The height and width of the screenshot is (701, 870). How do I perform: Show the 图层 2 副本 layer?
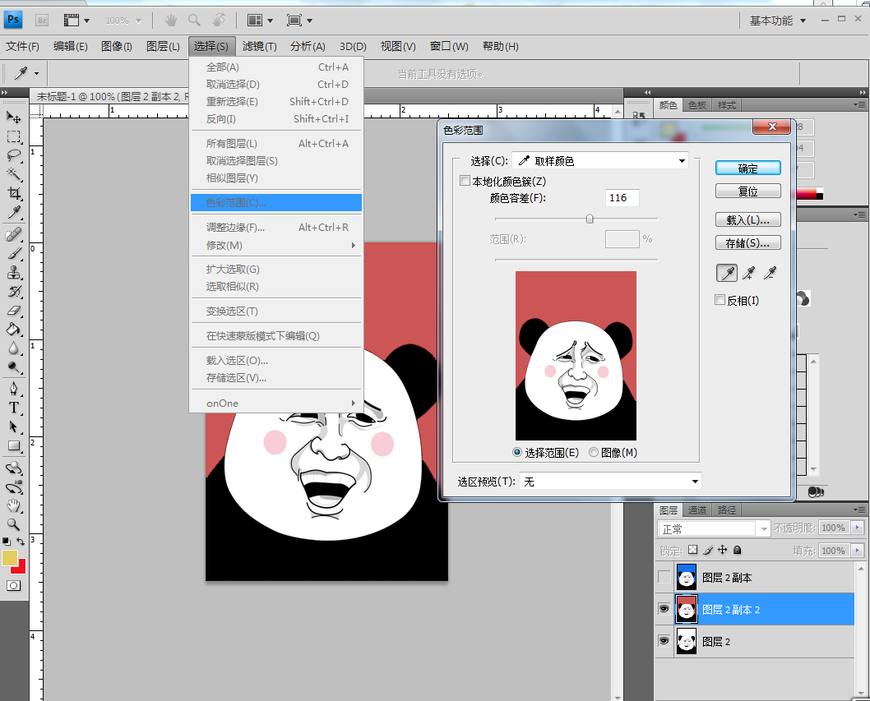(665, 577)
